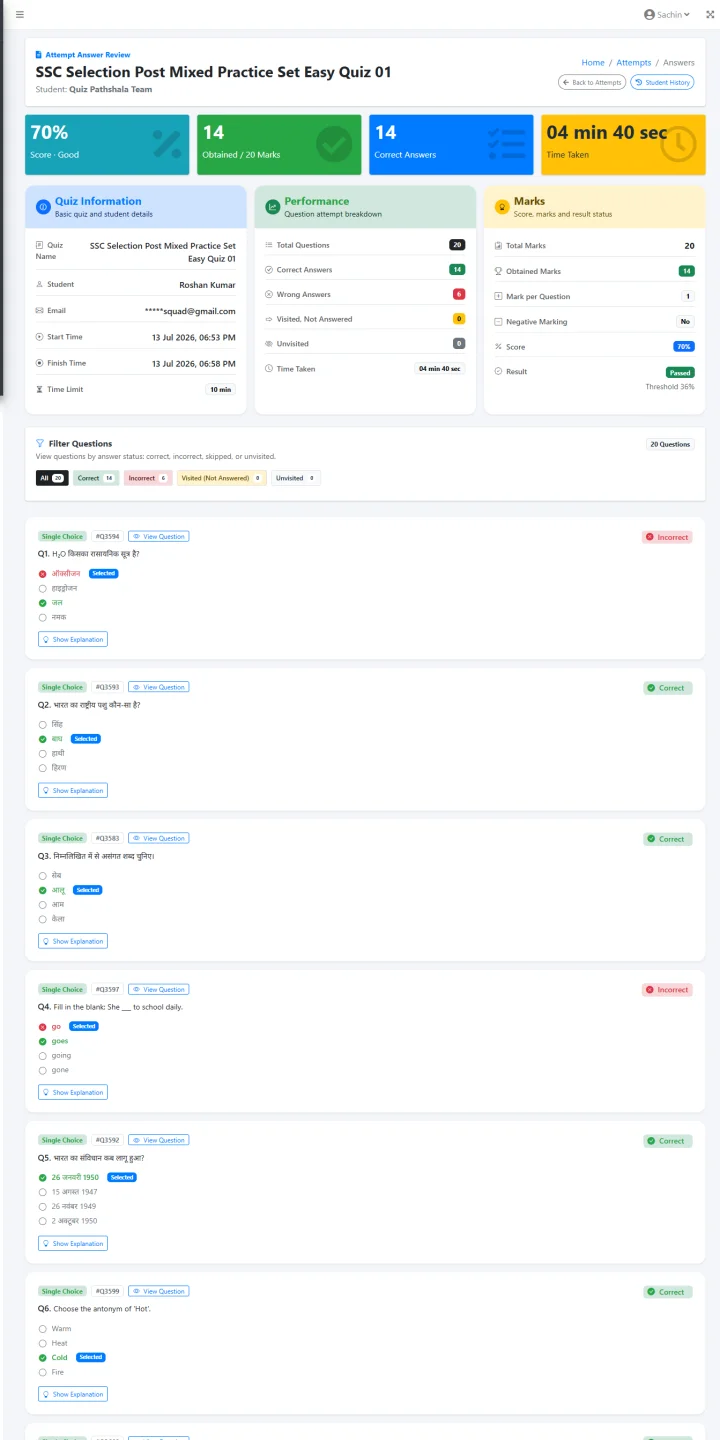Click the Negative Marking minus icon

coord(498,322)
